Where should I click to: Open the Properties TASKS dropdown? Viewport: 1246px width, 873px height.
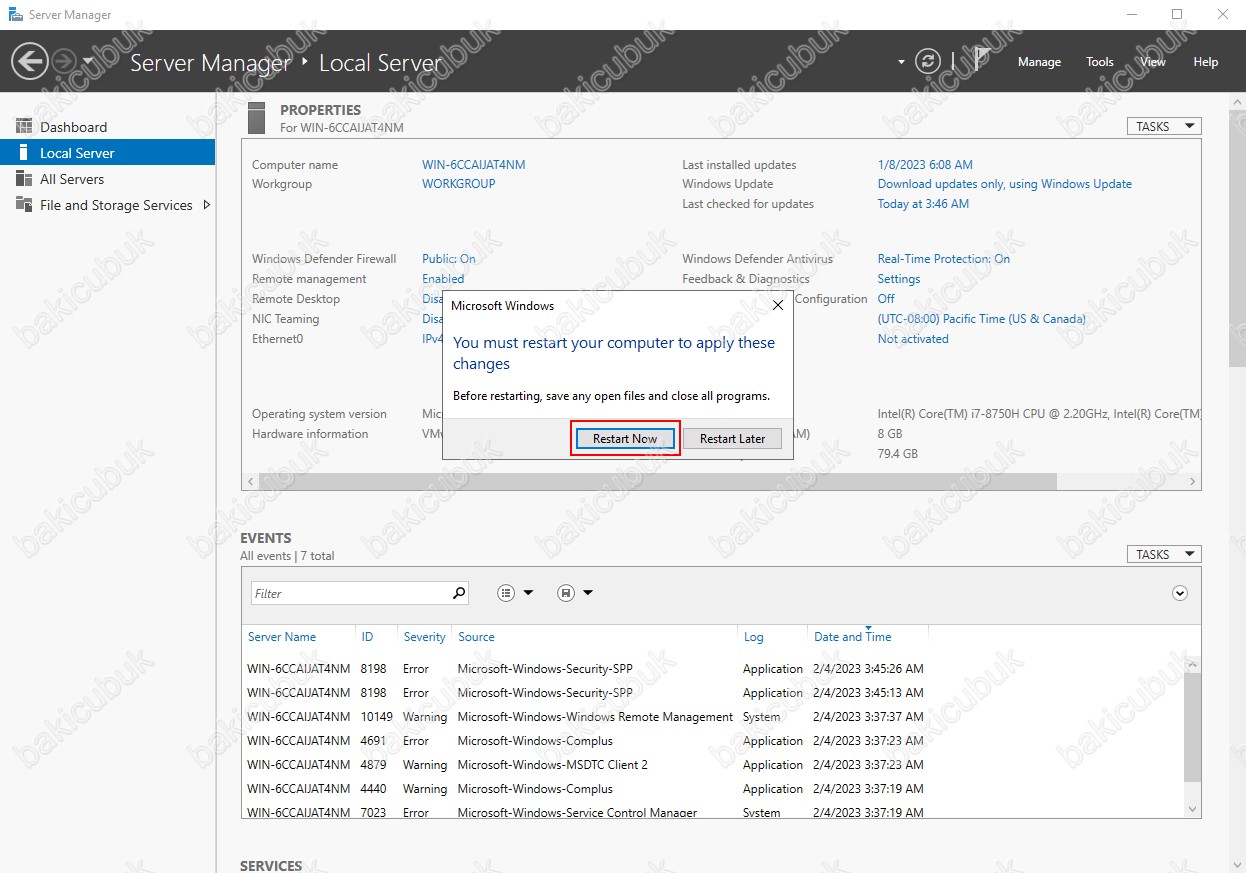coord(1164,127)
